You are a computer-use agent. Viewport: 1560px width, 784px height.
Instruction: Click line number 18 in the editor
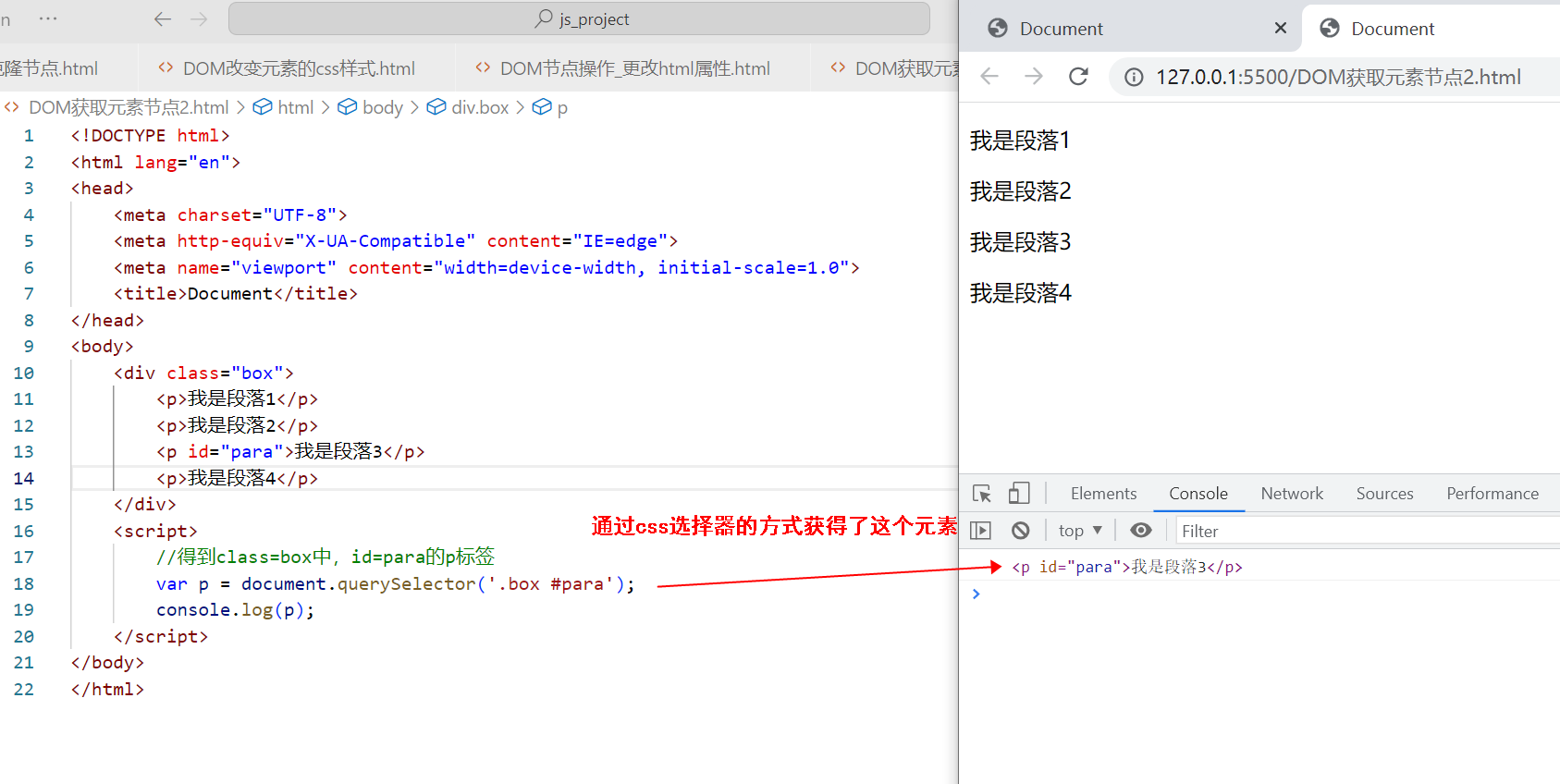24,583
